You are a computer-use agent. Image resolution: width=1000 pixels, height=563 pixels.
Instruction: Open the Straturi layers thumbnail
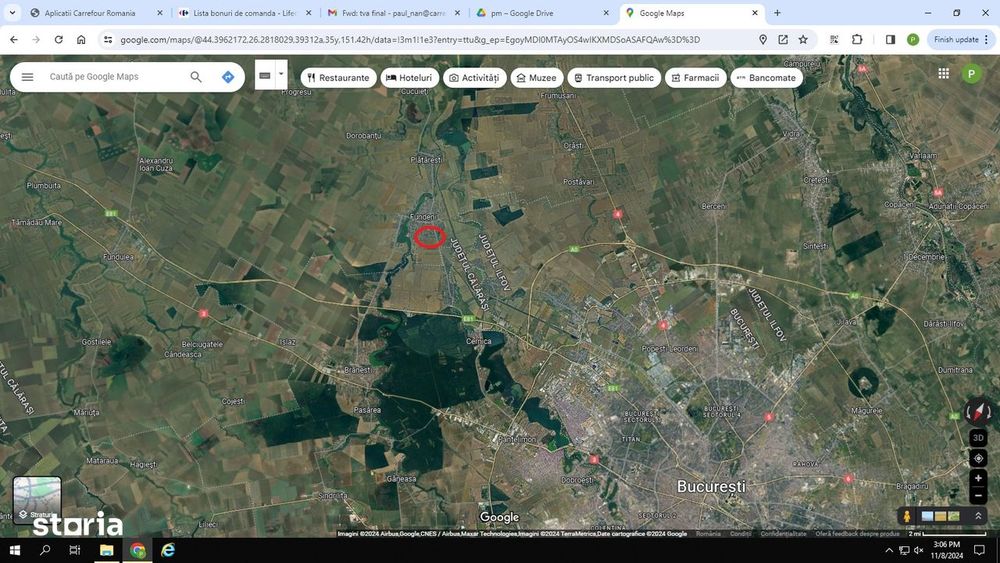pos(37,499)
